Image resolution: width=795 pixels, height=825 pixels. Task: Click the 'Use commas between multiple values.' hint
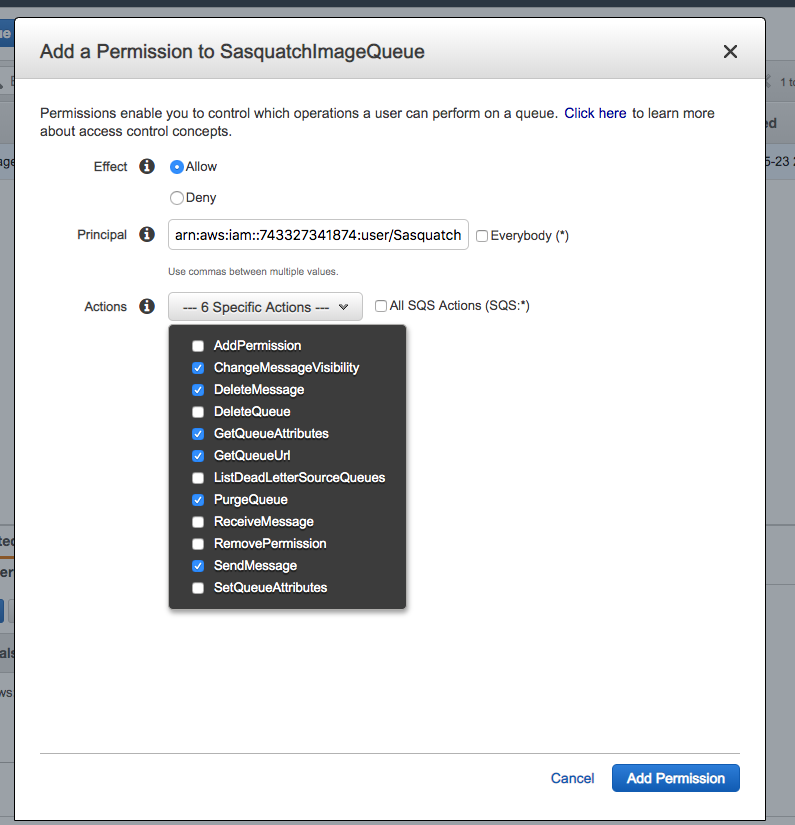tap(253, 271)
